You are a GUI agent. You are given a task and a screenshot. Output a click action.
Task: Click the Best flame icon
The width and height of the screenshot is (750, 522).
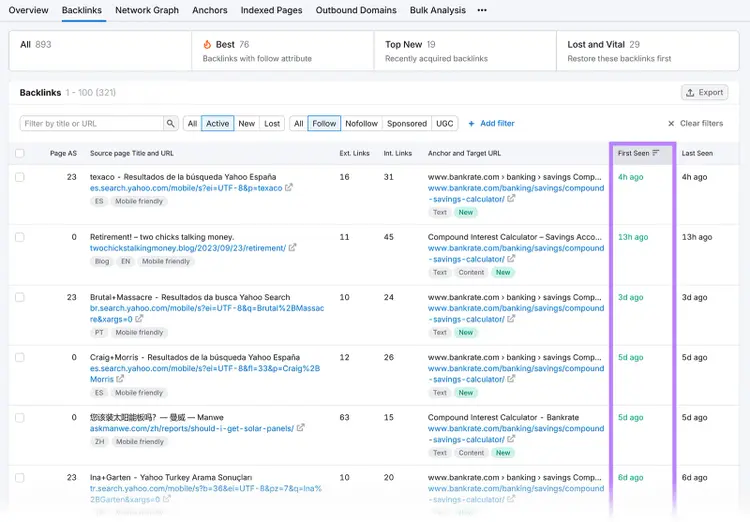(x=207, y=44)
